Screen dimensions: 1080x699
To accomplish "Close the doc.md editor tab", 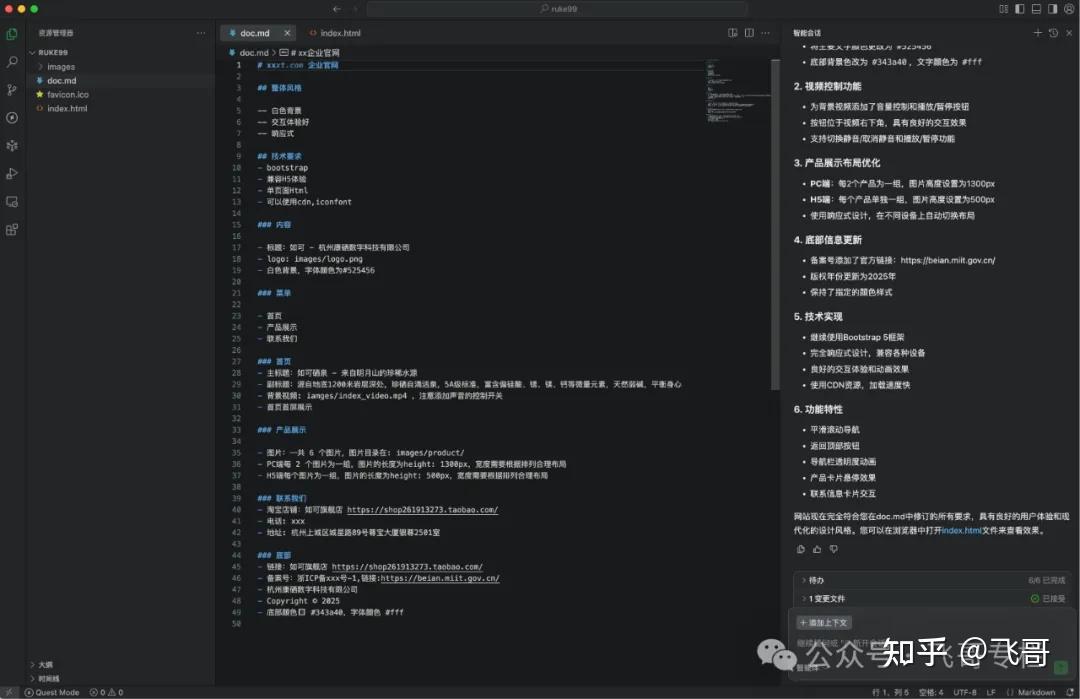I will tap(287, 33).
